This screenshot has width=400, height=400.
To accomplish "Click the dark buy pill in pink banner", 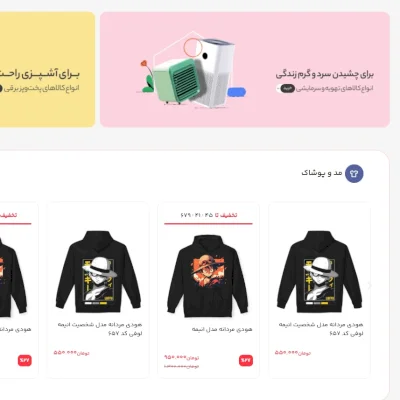I will coord(287,89).
